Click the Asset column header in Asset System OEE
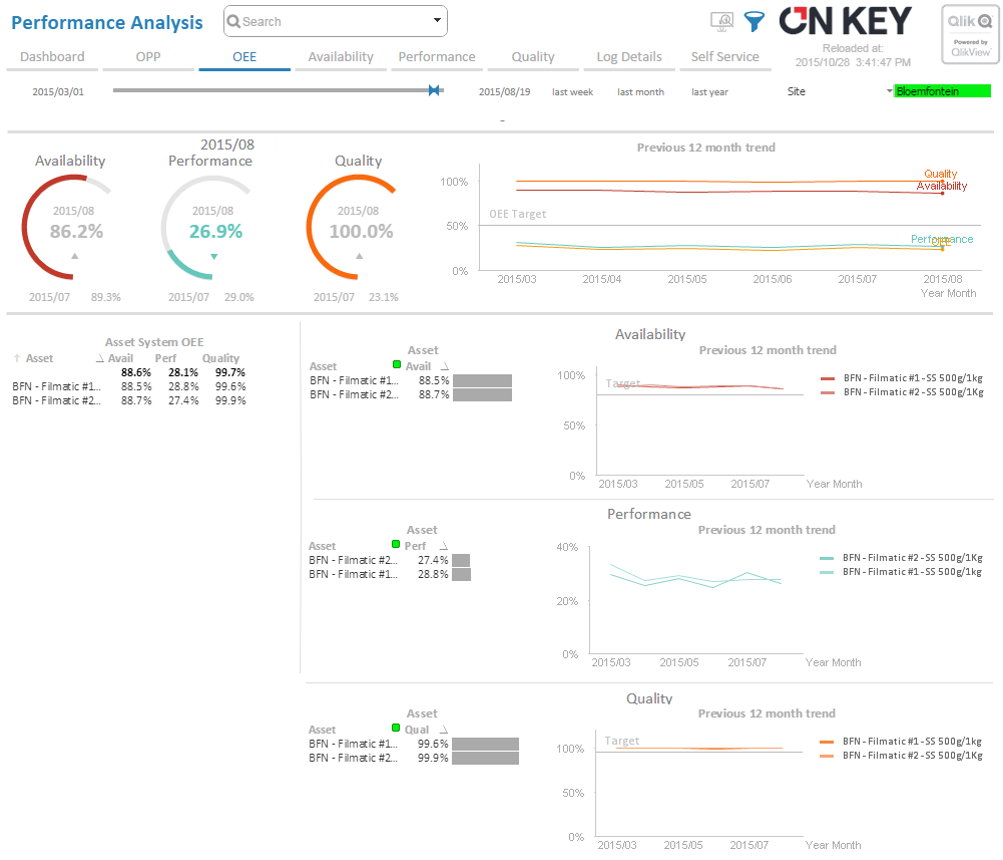Screen dimensions: 1003x860 pos(39,358)
